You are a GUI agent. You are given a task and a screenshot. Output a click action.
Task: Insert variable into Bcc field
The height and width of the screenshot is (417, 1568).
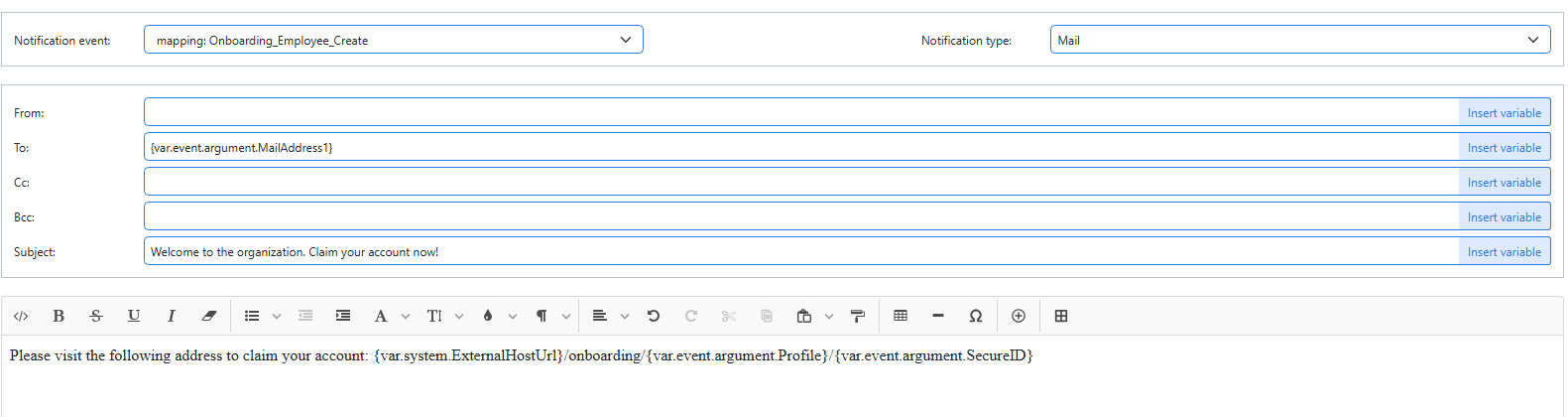[x=1505, y=216]
